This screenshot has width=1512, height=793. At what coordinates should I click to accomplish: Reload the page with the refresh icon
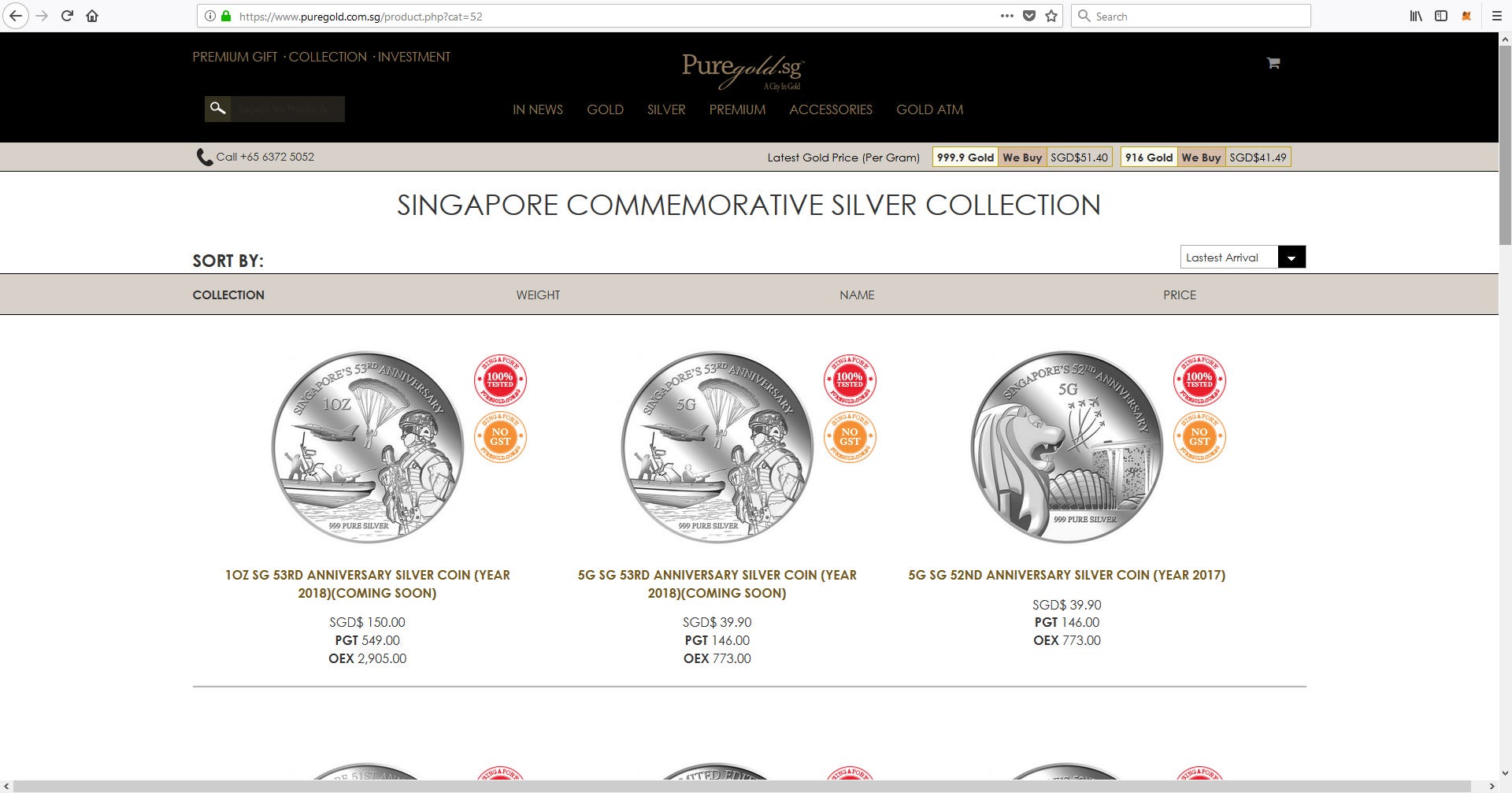pos(67,16)
